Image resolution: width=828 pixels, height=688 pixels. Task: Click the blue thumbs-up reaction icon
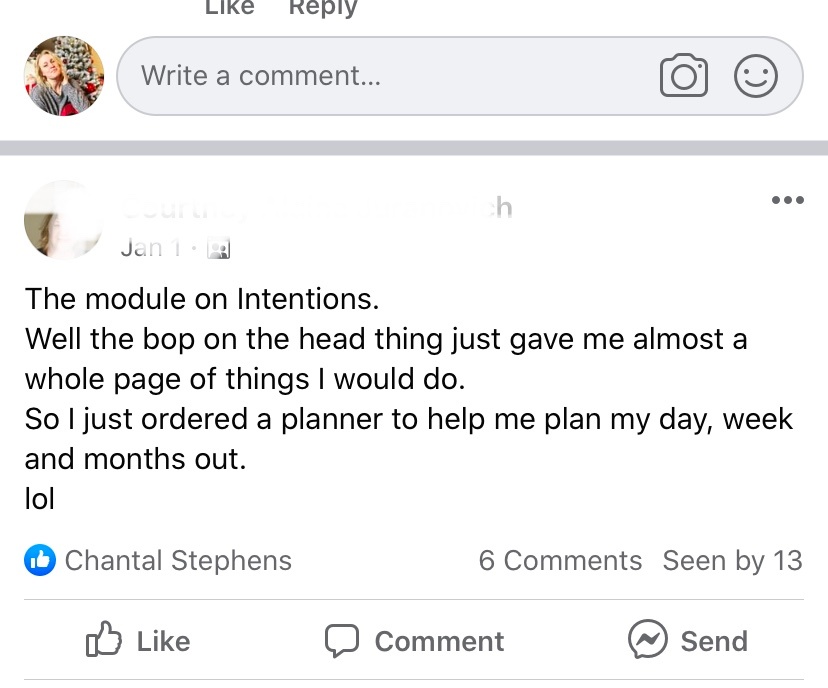(40, 561)
